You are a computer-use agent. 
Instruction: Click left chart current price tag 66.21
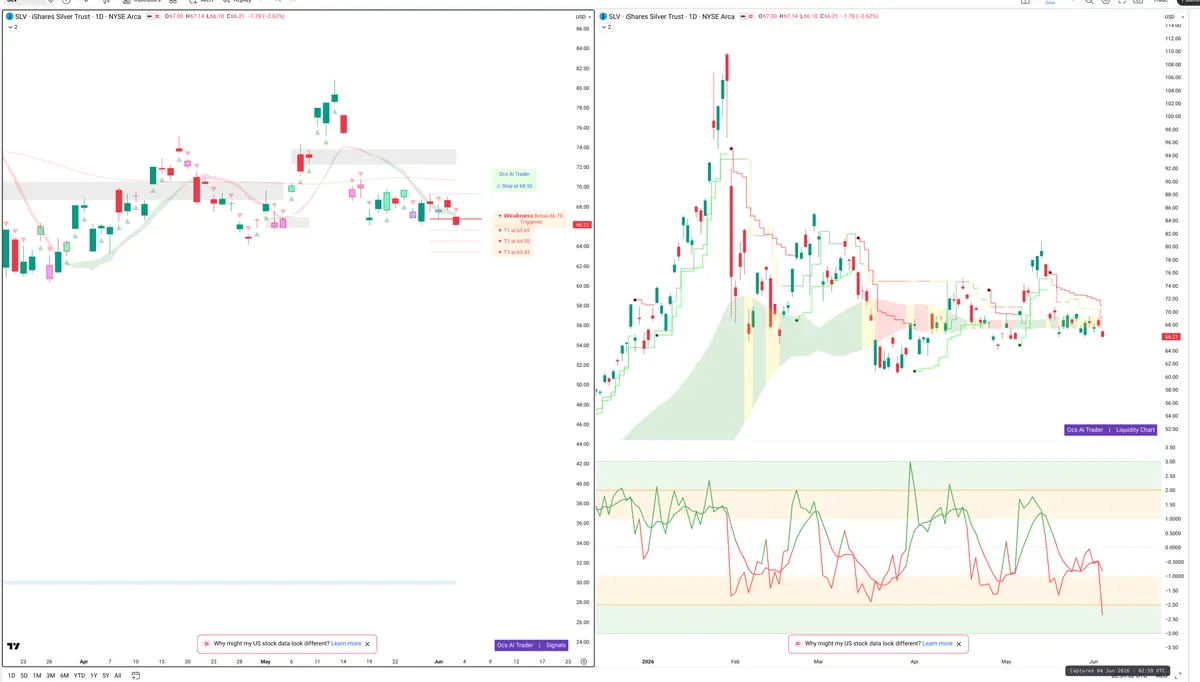[x=581, y=224]
